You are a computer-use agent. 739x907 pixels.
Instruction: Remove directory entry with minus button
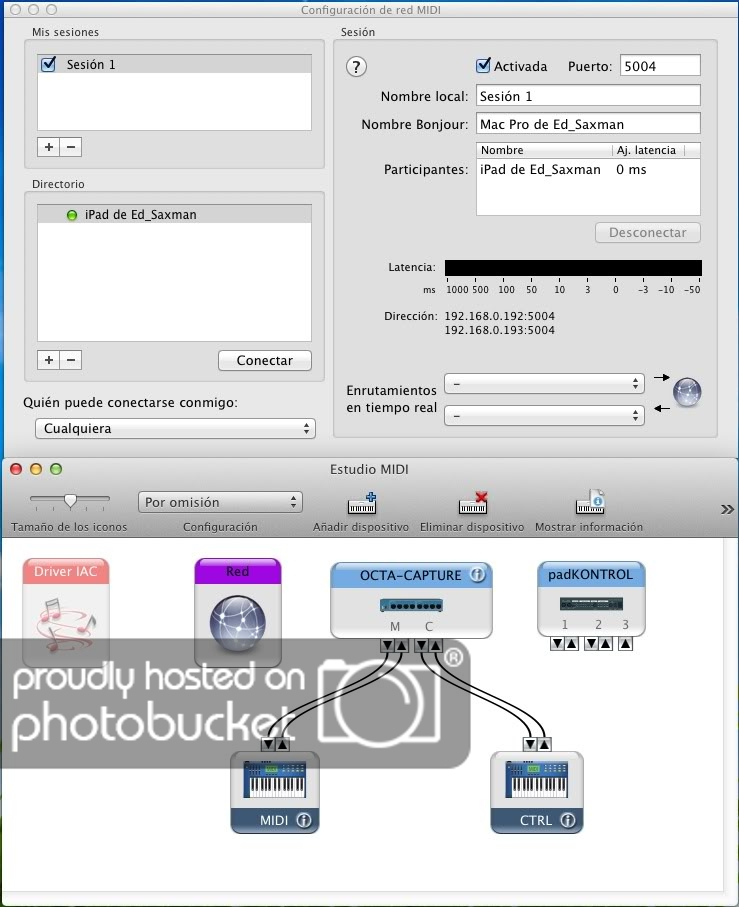(x=71, y=360)
